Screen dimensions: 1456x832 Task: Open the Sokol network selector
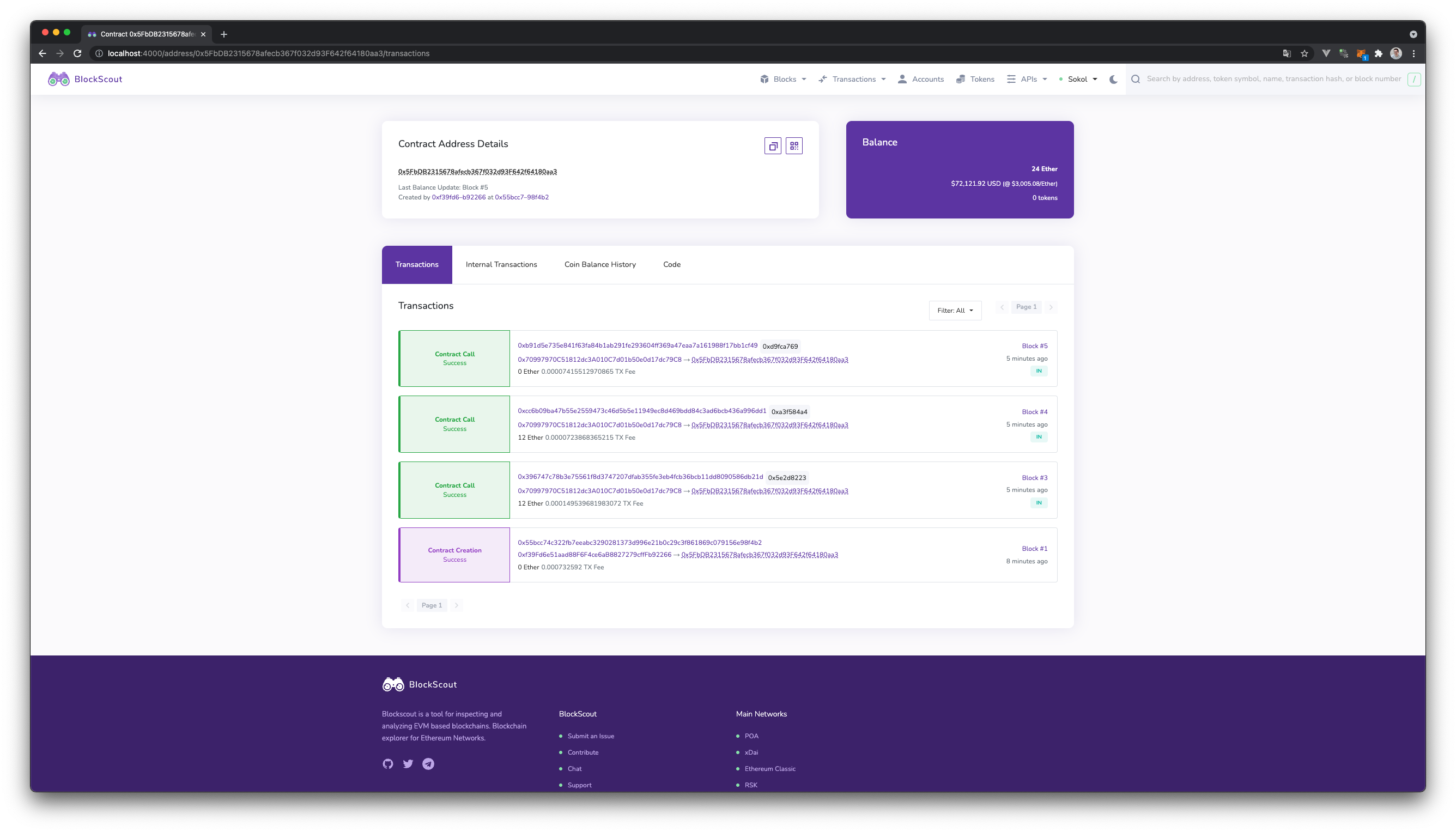1078,80
